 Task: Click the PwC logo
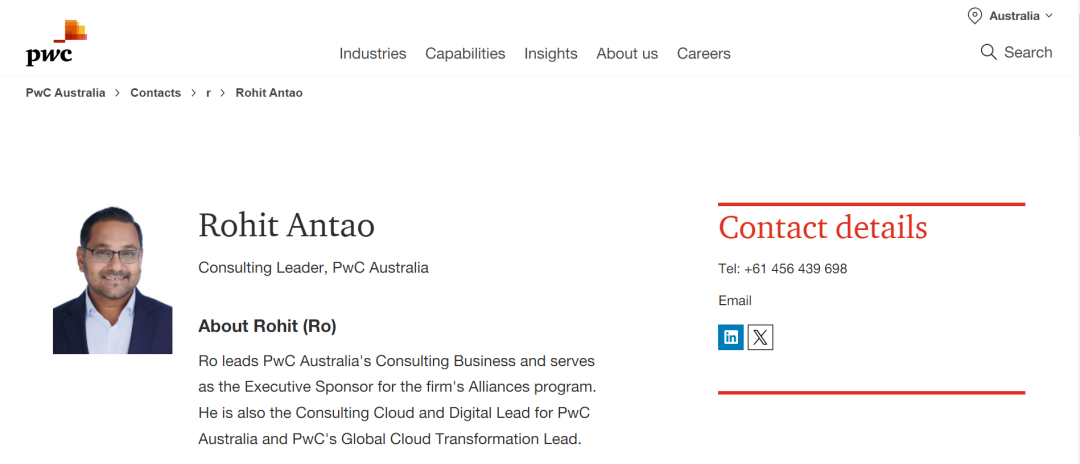(50, 43)
